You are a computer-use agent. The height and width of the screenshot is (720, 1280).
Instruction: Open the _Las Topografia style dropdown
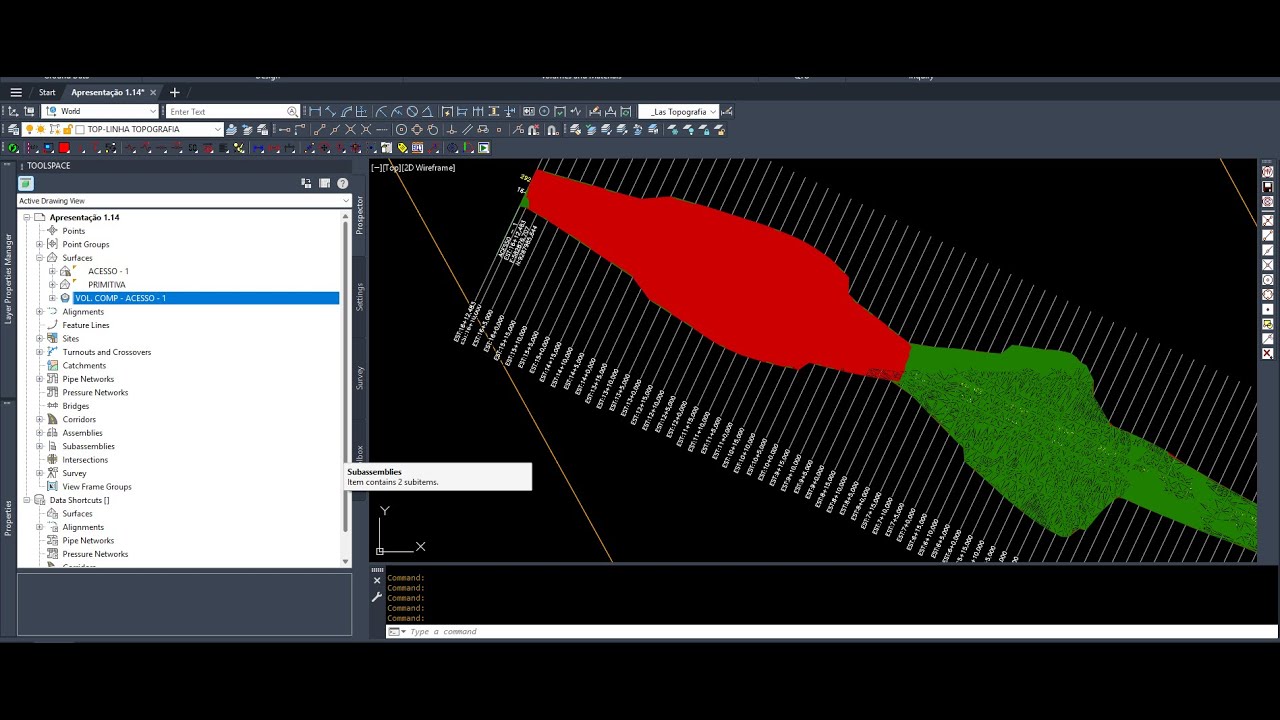click(x=679, y=111)
